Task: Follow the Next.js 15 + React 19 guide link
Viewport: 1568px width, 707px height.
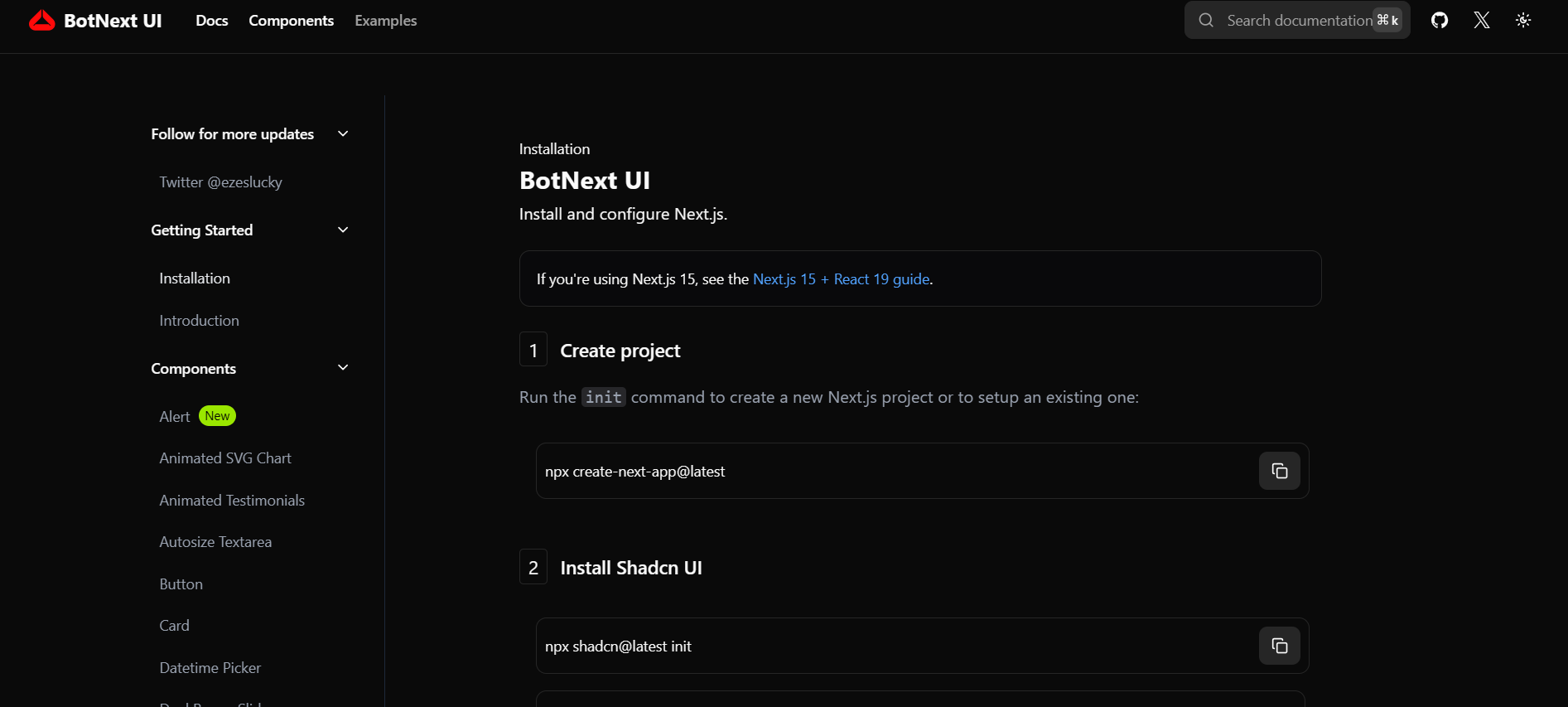Action: [x=841, y=279]
